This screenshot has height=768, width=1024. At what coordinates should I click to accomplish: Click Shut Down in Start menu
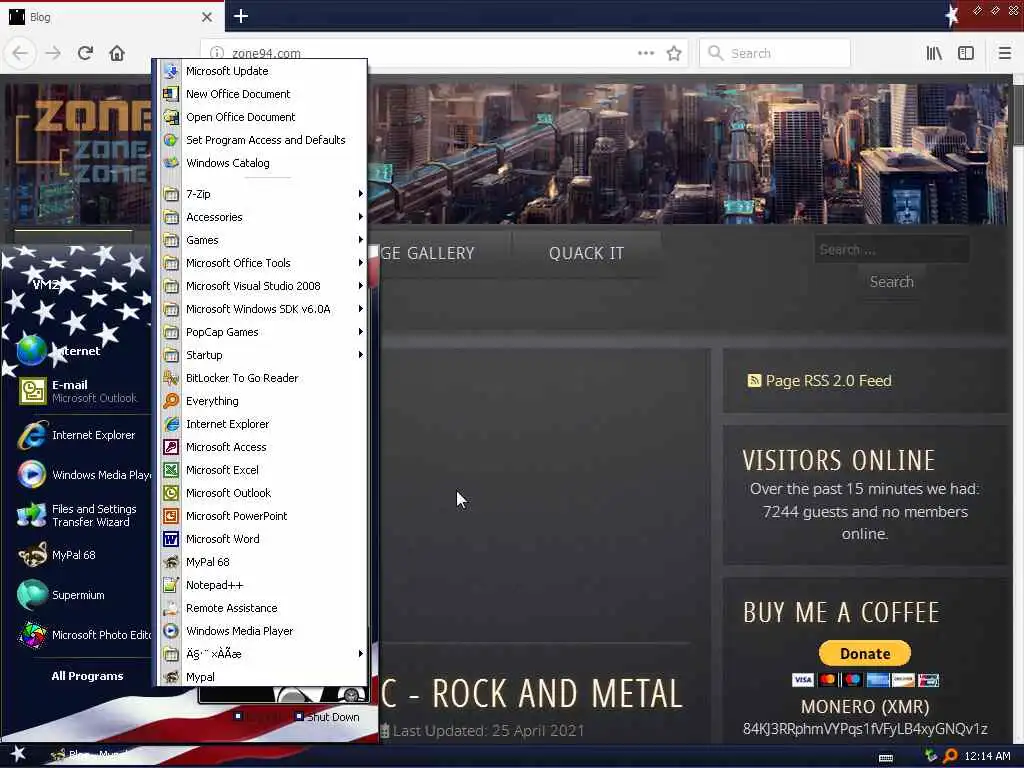(x=327, y=717)
